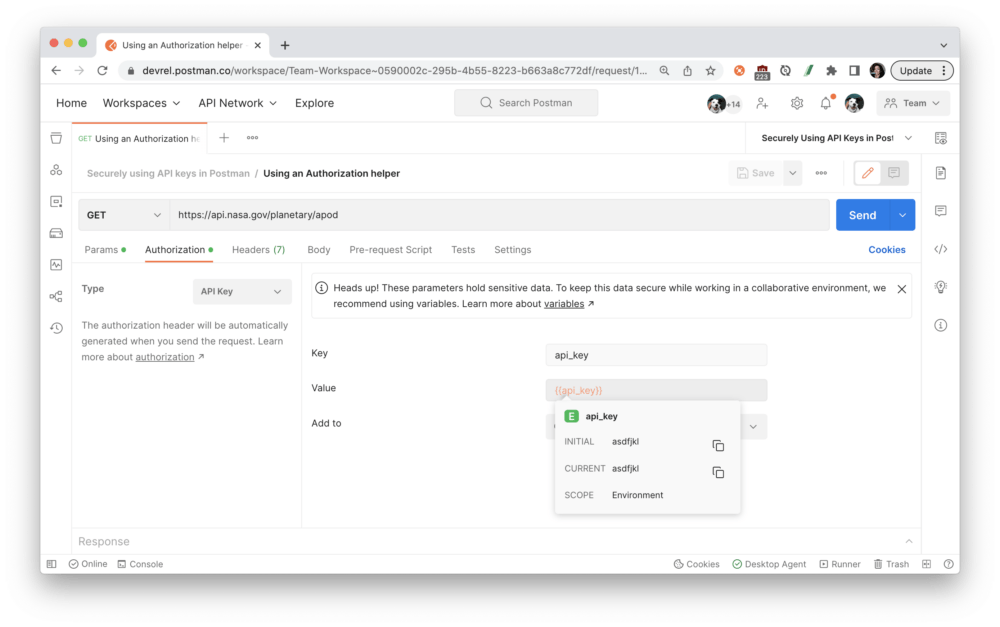Open Cookies in status bar

(696, 564)
